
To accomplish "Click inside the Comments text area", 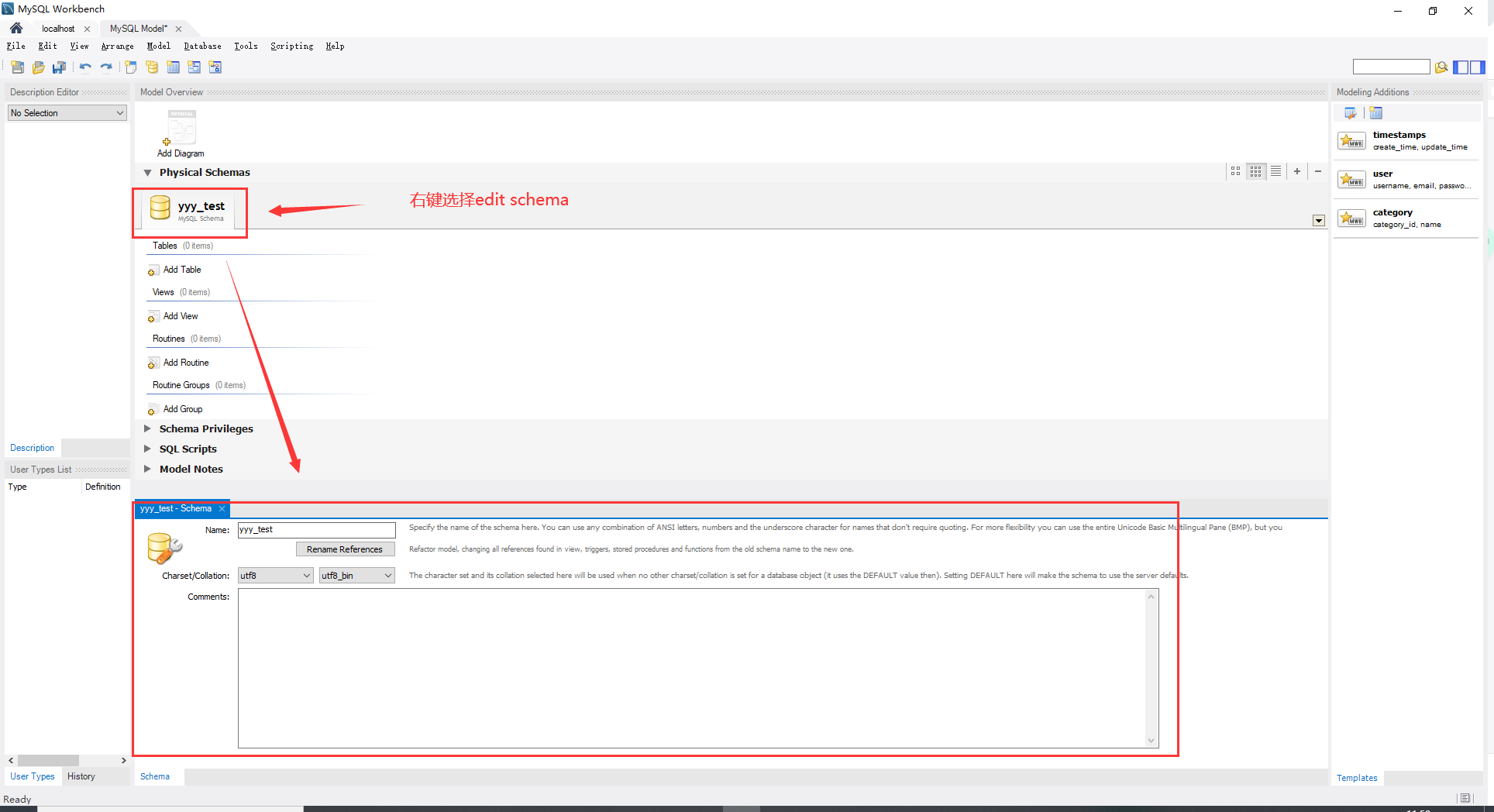I will [x=694, y=666].
